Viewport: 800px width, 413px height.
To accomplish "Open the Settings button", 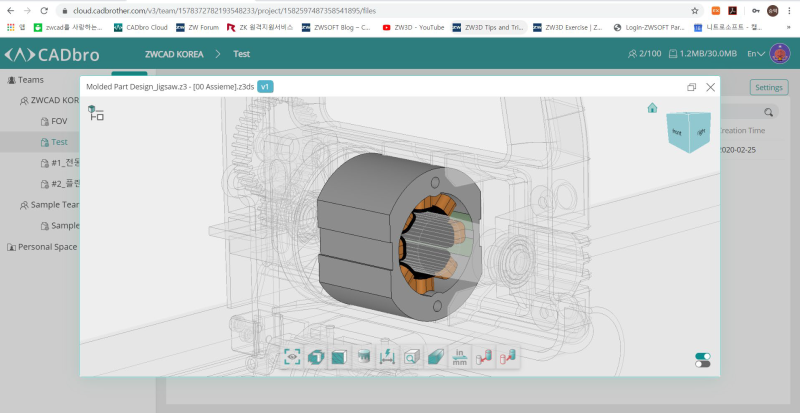I will pos(768,87).
